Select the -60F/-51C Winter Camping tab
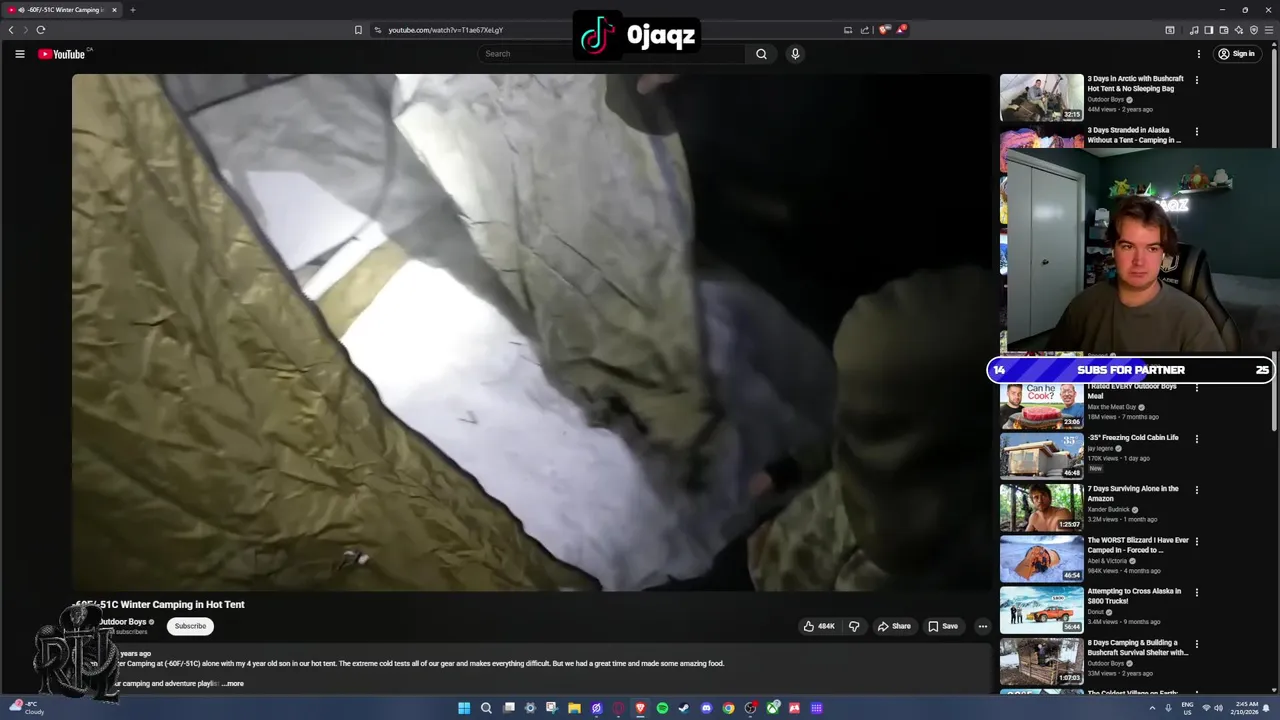1280x720 pixels. coord(60,10)
